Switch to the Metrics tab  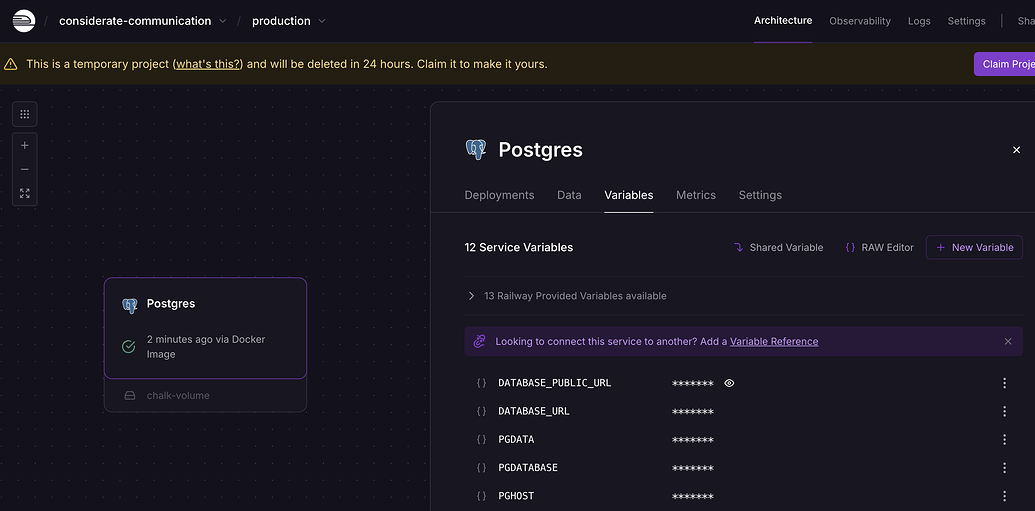(x=696, y=195)
